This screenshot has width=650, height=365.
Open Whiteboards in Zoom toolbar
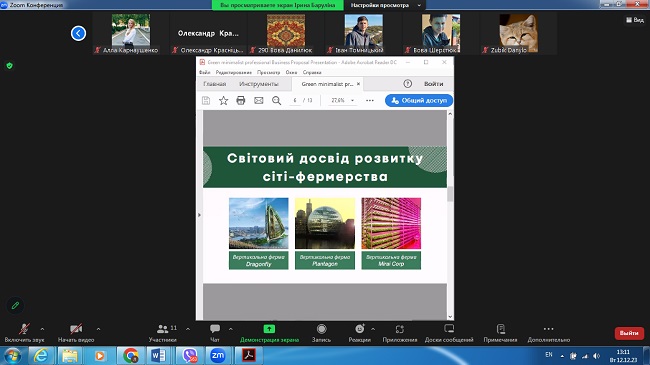pos(449,333)
